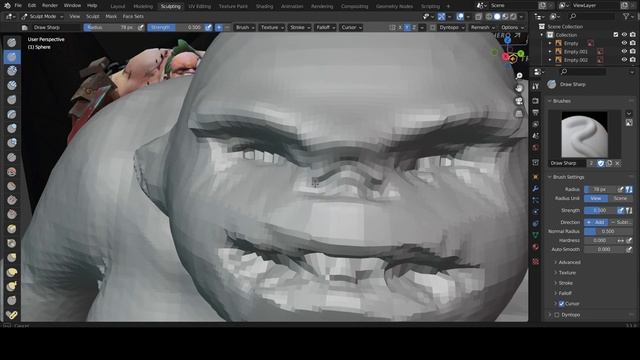Open Object Data properties tab
This screenshot has height=360, width=640.
click(x=536, y=236)
